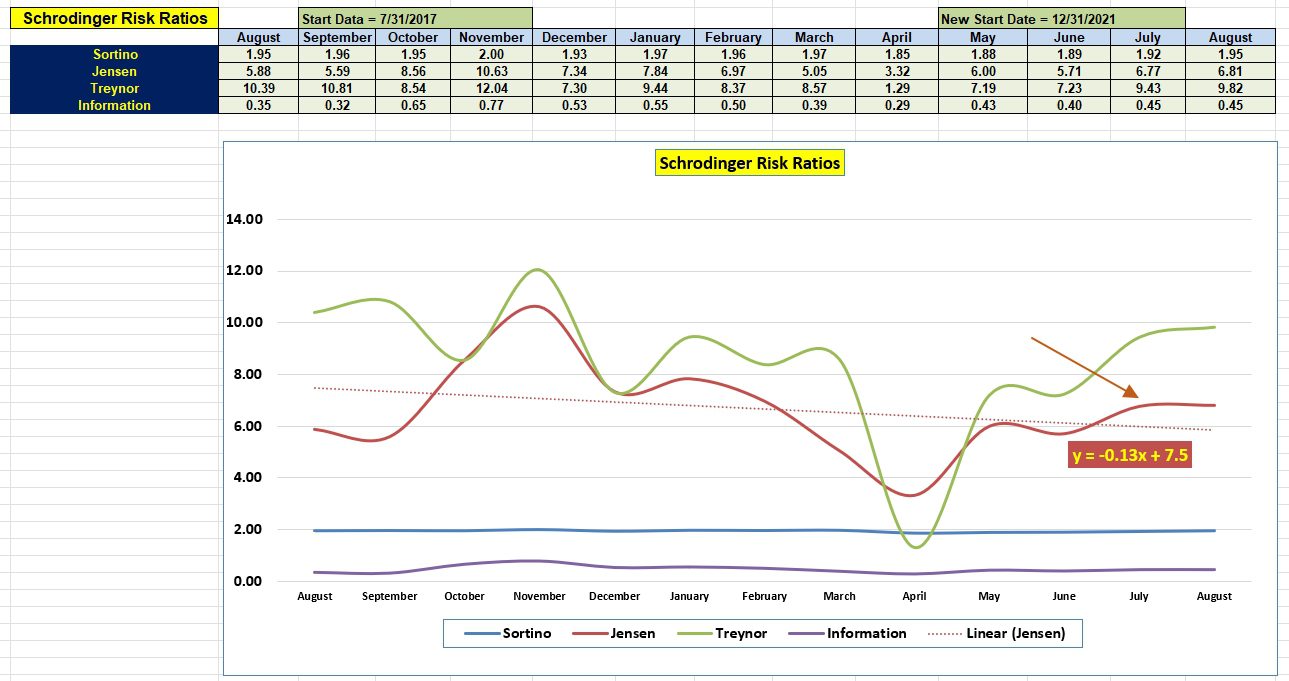Click the November column header in table

(491, 37)
